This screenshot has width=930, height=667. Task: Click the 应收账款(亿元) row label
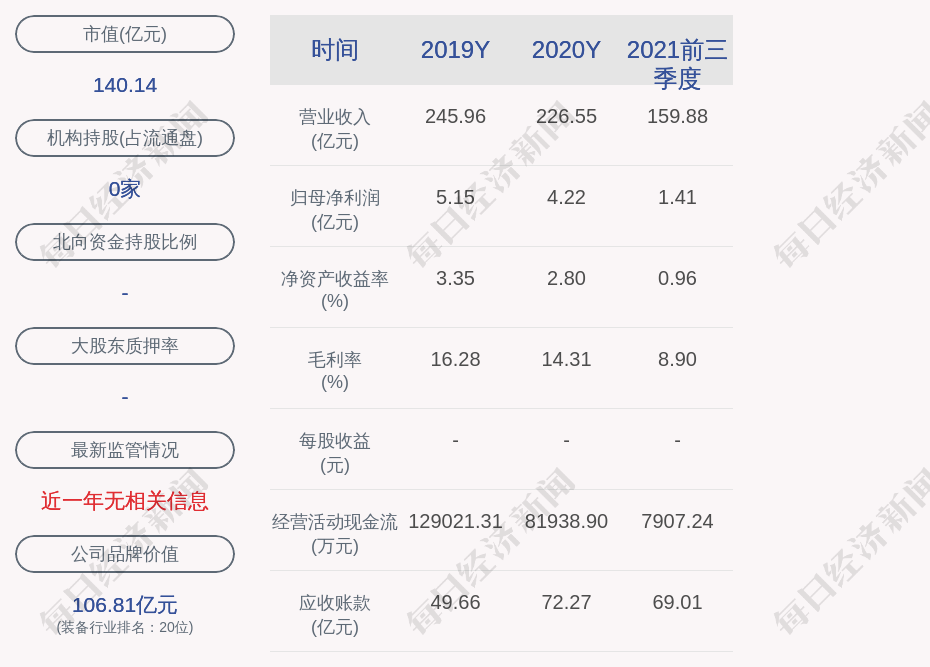pos(335,615)
